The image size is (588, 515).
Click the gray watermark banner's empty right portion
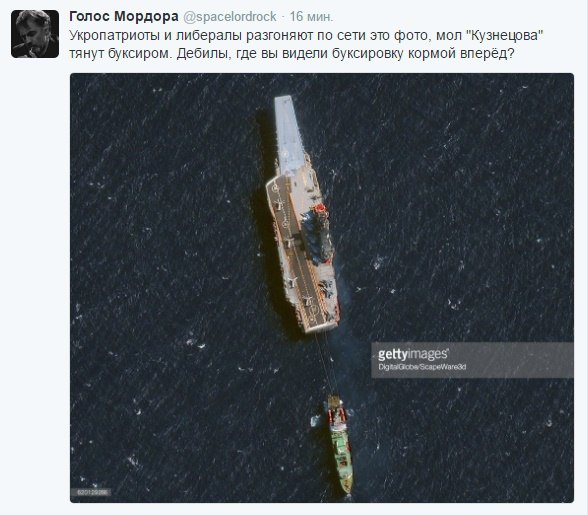pyautogui.click(x=521, y=359)
